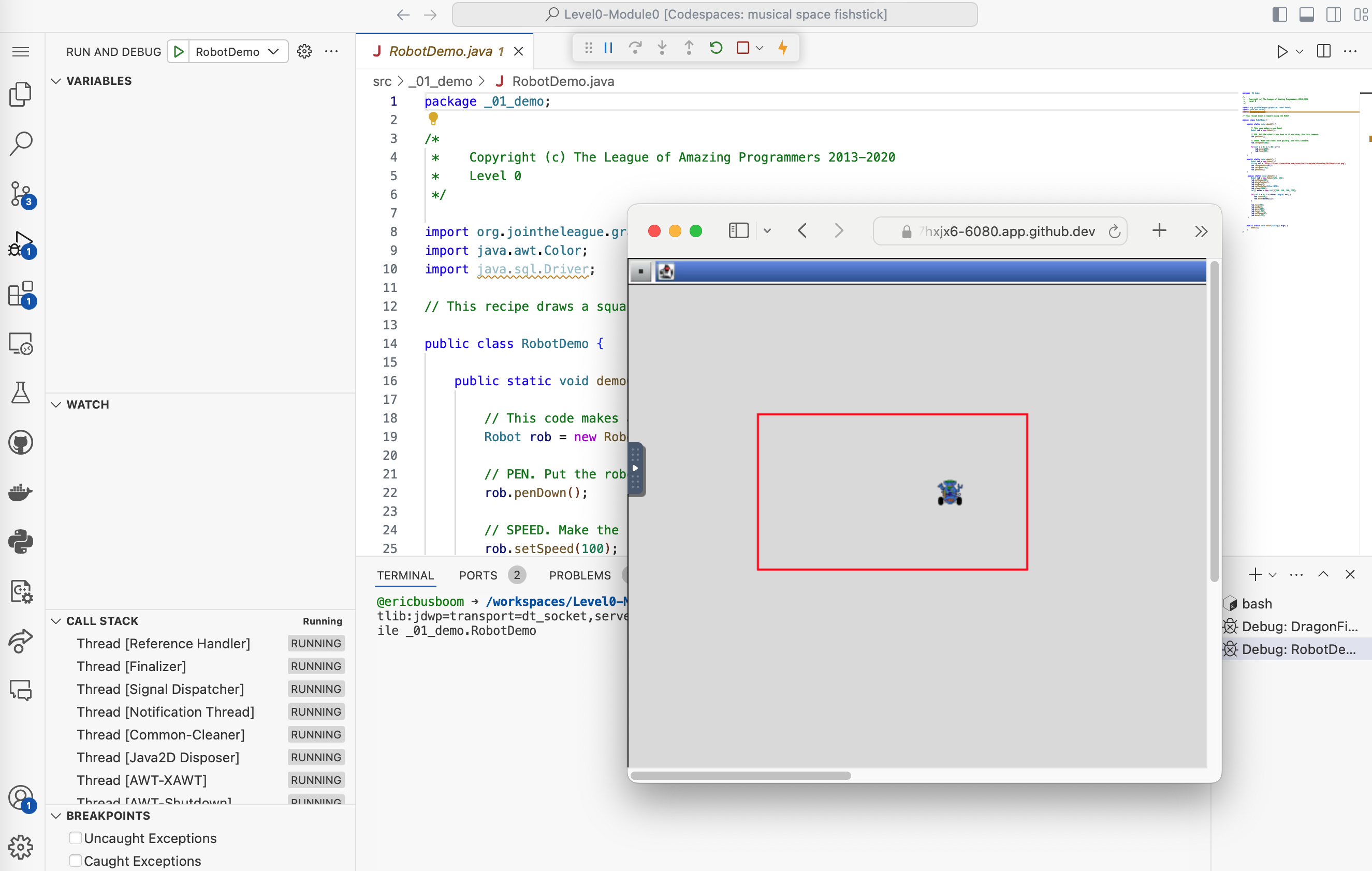Click Step Over in debug toolbar
Screen dimensions: 1372x871
pyautogui.click(x=635, y=48)
